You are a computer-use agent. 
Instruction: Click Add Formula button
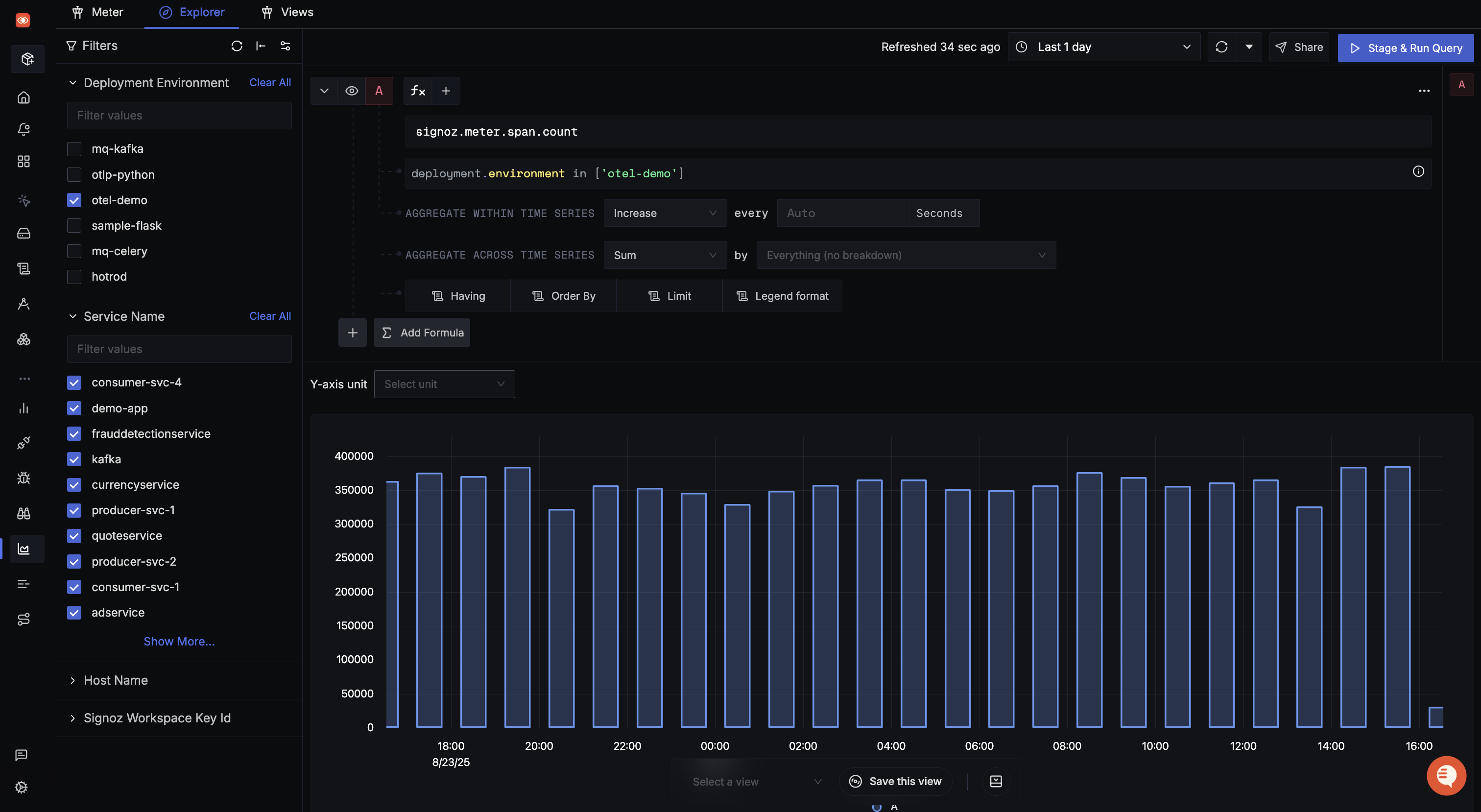pyautogui.click(x=422, y=333)
